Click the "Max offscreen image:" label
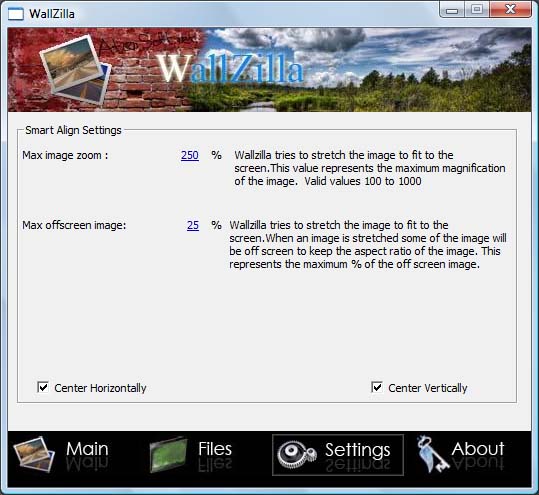 coord(74,225)
